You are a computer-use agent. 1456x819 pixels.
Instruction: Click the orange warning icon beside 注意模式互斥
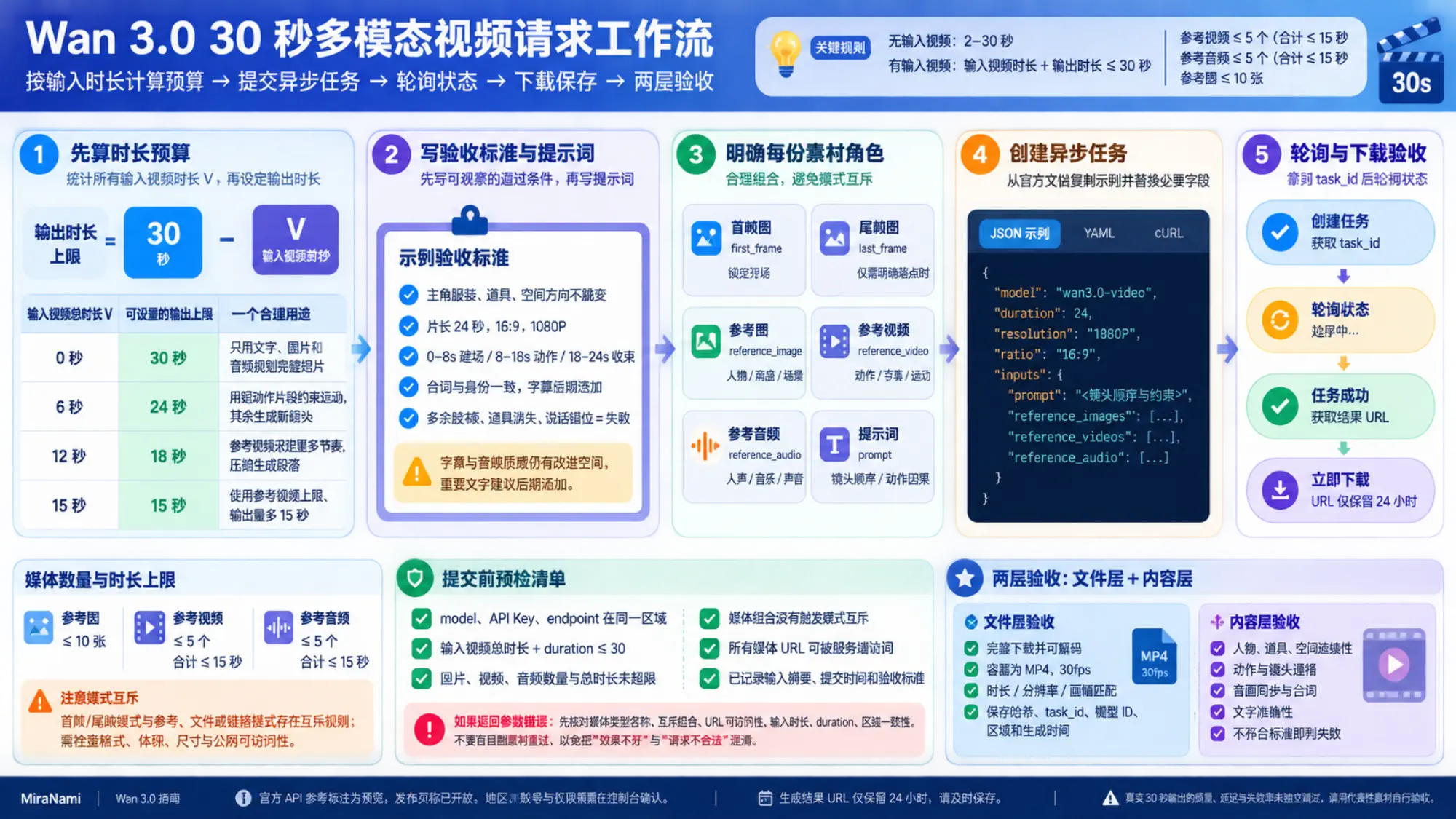pos(40,702)
